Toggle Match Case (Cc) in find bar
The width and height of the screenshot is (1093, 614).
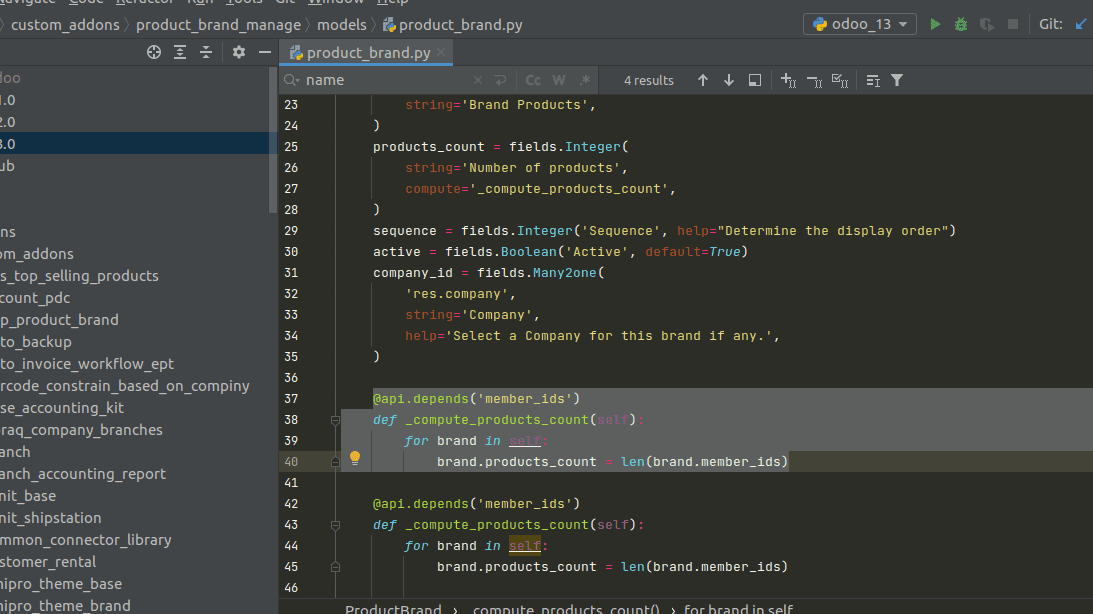point(533,80)
